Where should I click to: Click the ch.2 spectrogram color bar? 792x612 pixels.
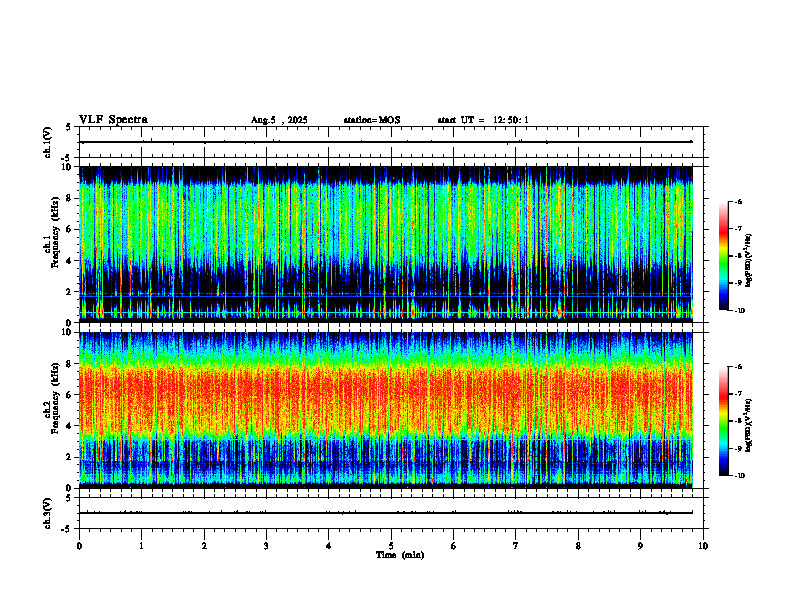tap(723, 421)
